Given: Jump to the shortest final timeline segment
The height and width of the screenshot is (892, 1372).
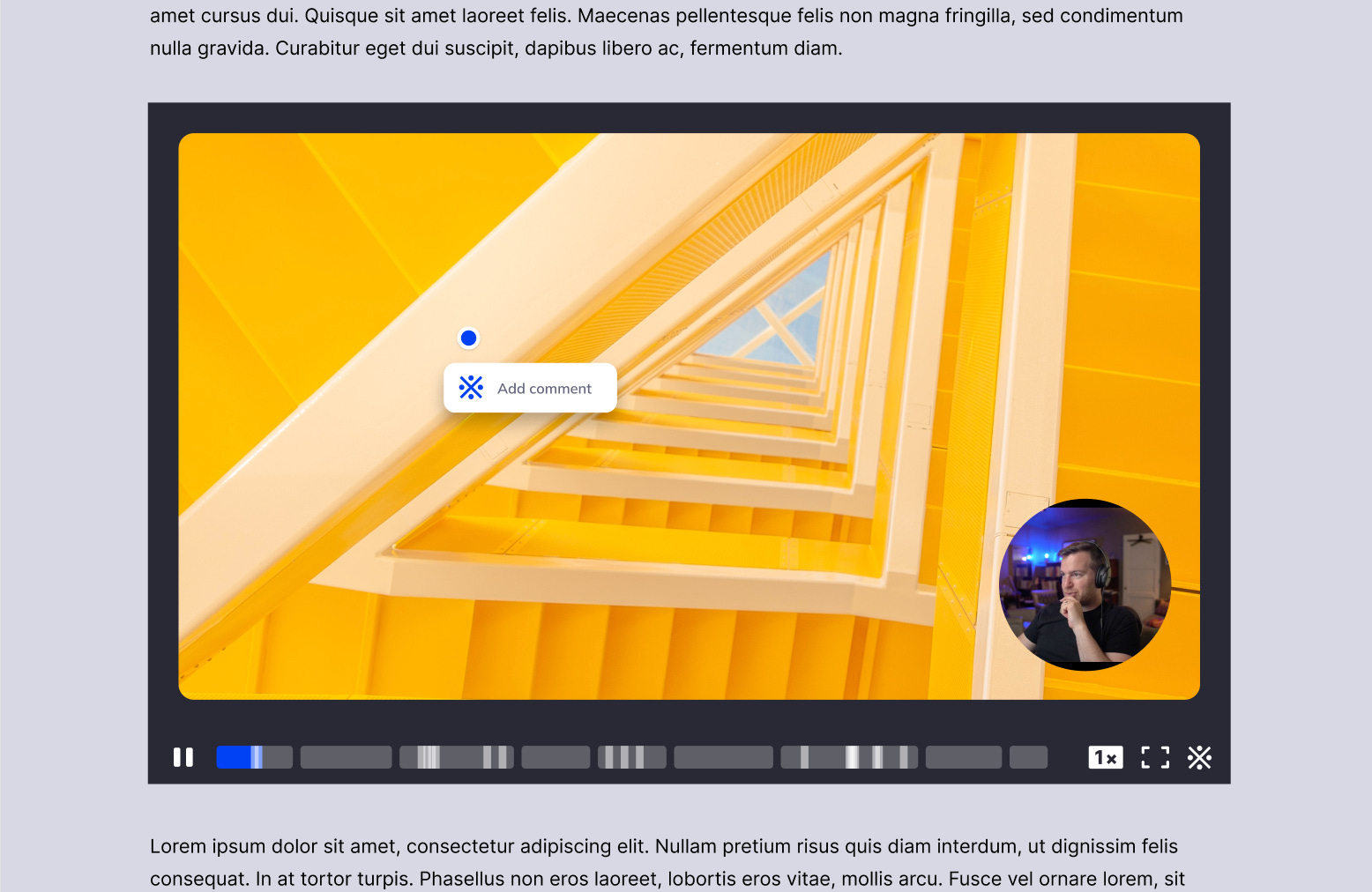Looking at the screenshot, I should [1028, 757].
